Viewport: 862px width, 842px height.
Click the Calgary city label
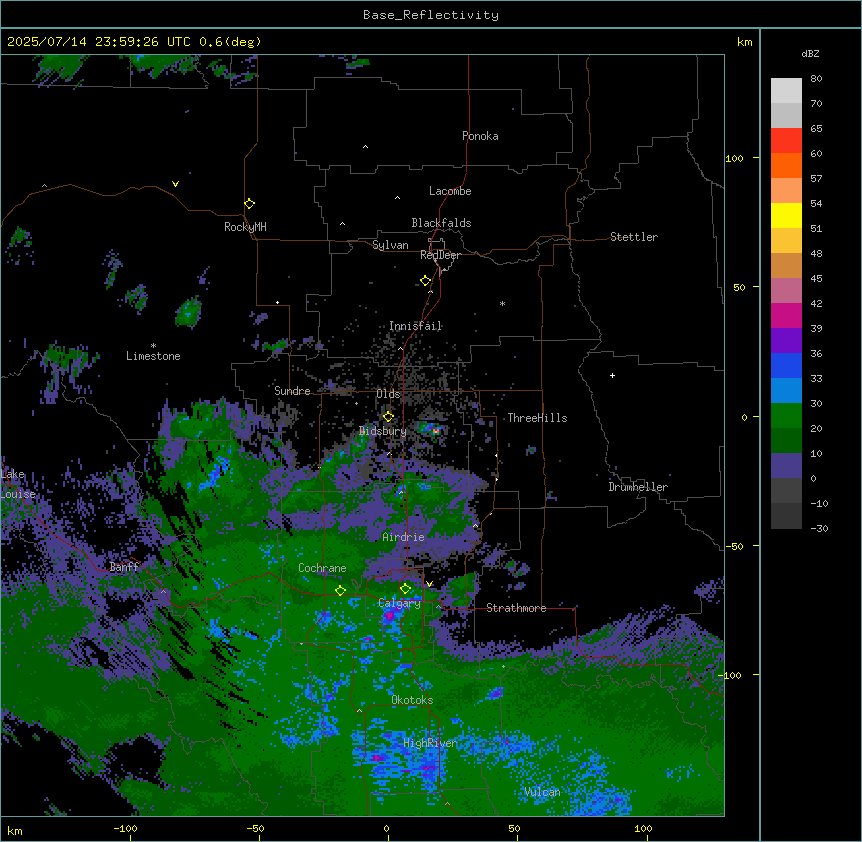(399, 603)
